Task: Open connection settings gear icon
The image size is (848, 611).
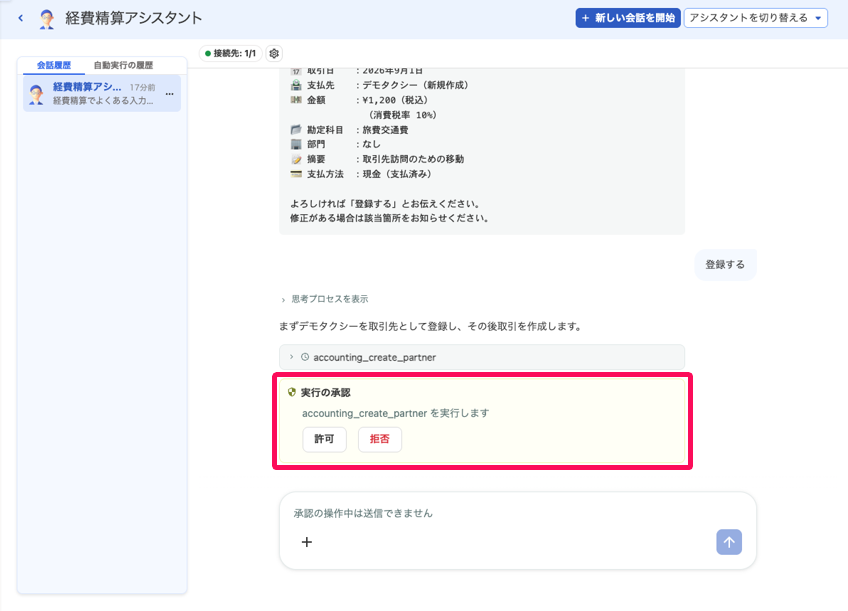Action: click(274, 53)
